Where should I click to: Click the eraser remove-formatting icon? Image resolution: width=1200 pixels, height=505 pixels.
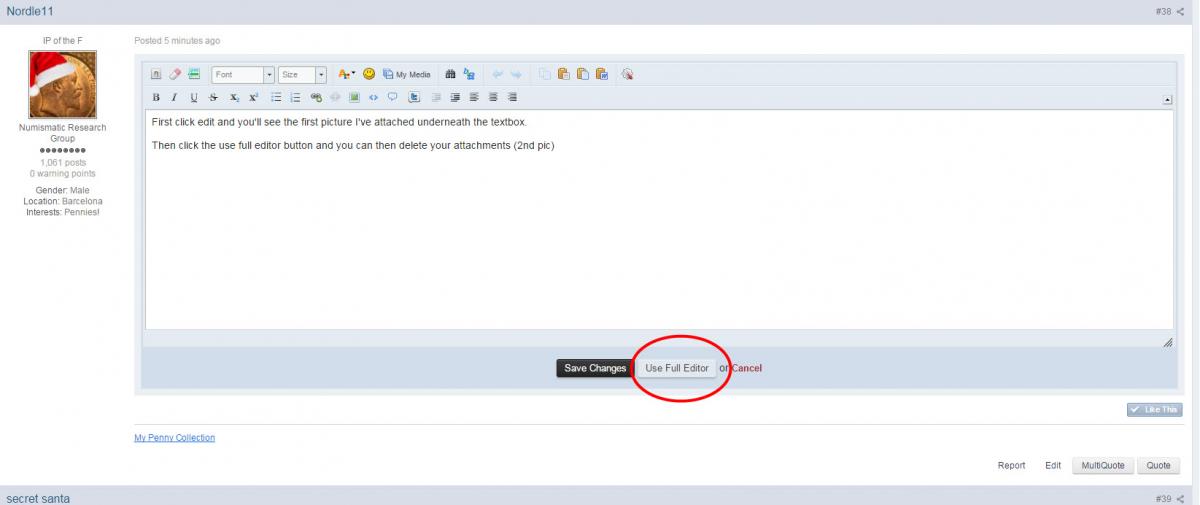click(x=174, y=74)
